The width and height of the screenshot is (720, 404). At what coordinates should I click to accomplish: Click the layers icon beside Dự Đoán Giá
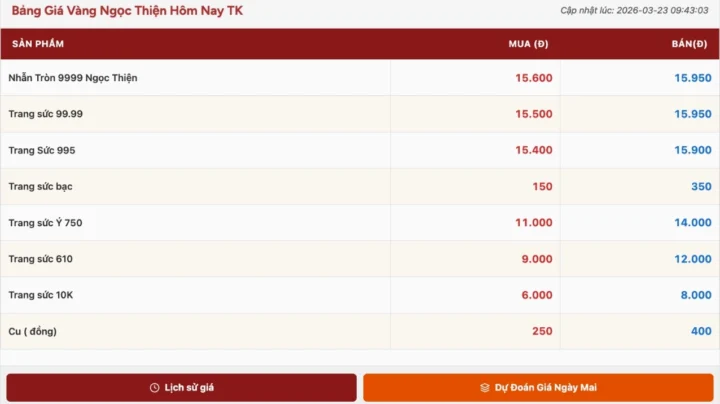pyautogui.click(x=485, y=388)
